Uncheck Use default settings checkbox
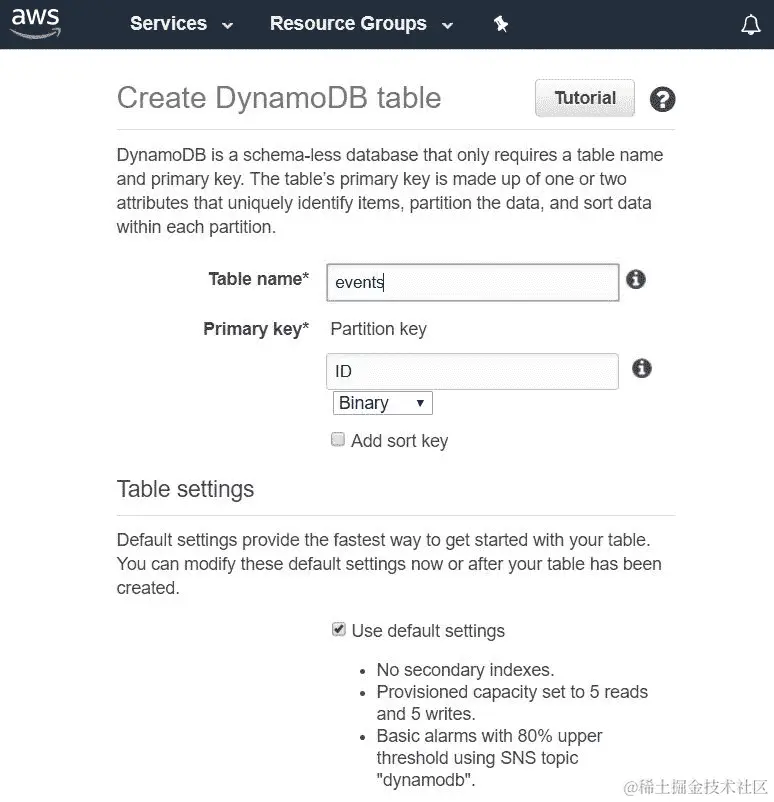Viewport: 774px width, 802px height. click(338, 629)
